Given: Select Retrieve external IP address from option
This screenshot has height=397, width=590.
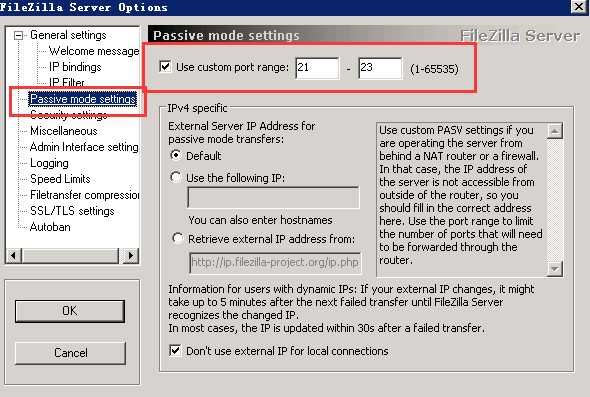Looking at the screenshot, I should (x=178, y=238).
